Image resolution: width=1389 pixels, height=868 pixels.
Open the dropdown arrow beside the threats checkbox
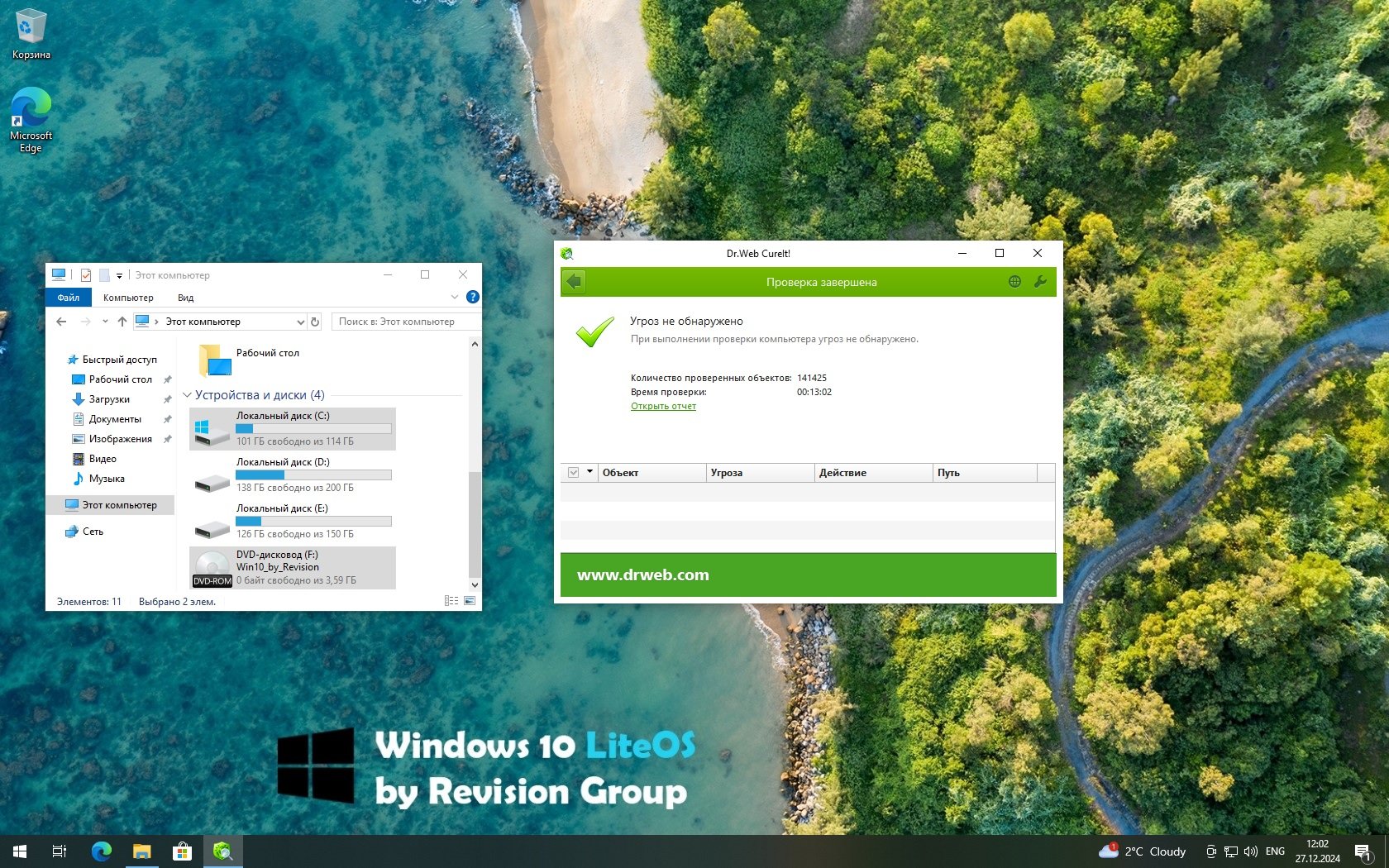pyautogui.click(x=589, y=472)
